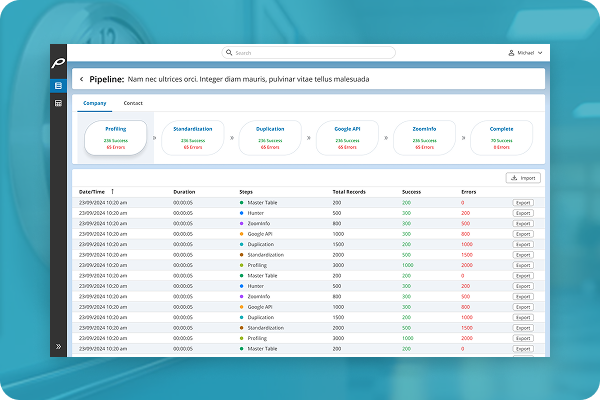Go back using the arrow beside Pipeline
Viewport: 600px width, 400px height.
(81, 78)
